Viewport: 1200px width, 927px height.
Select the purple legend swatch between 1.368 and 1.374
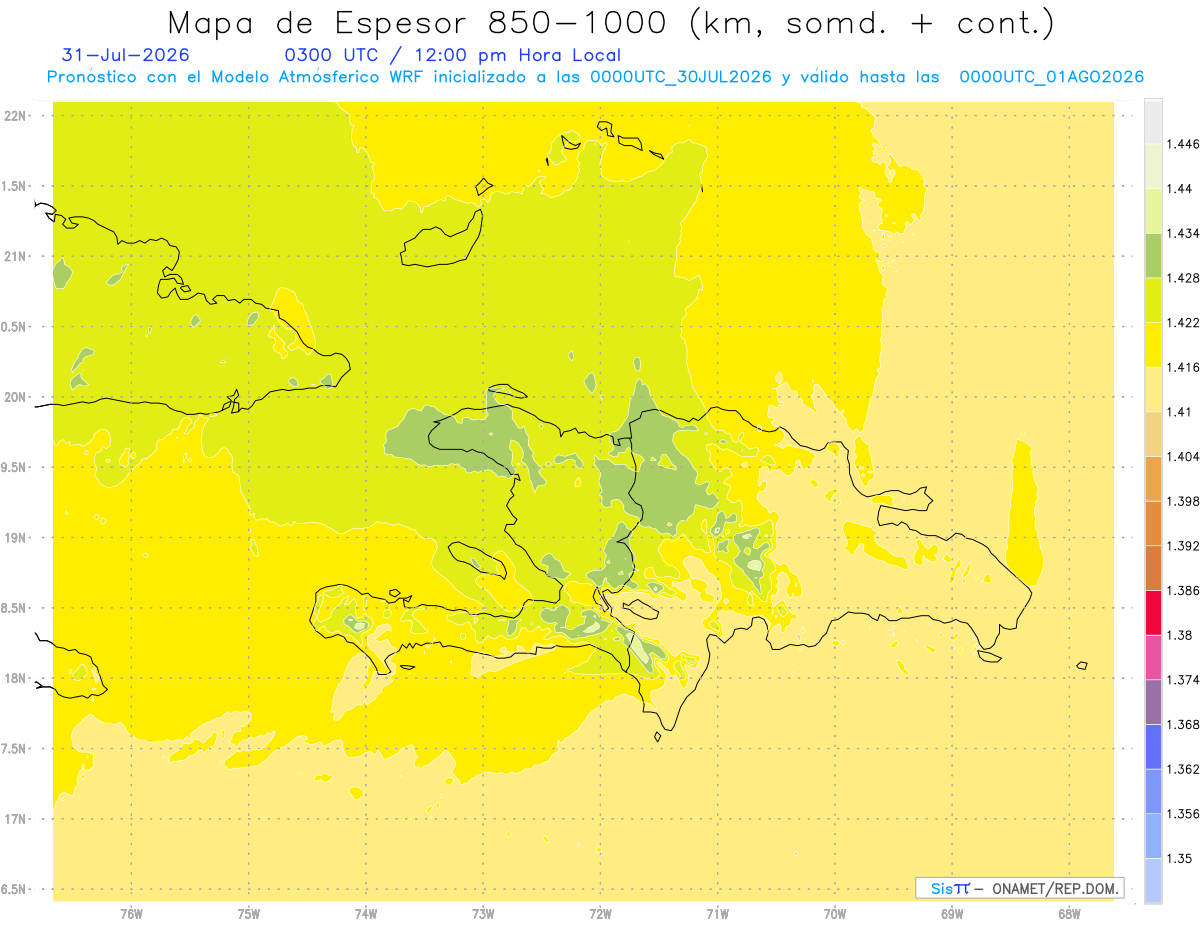pos(1153,702)
